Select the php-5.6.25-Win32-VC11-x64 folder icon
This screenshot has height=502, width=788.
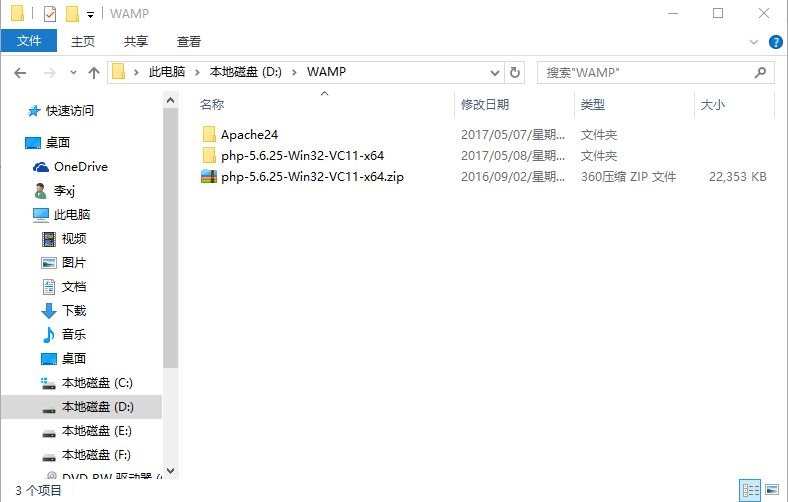coord(209,155)
